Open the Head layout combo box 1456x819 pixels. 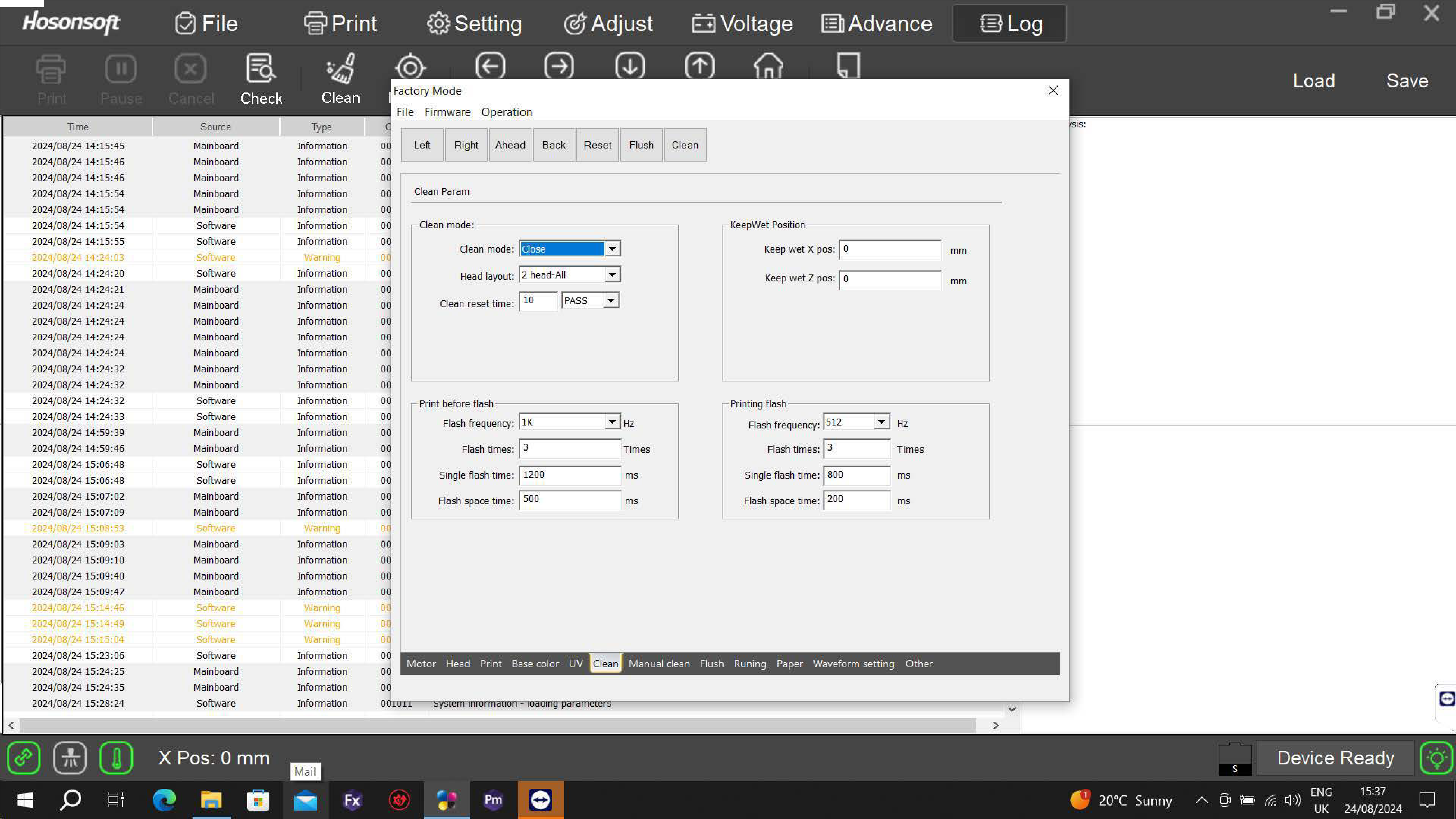612,275
